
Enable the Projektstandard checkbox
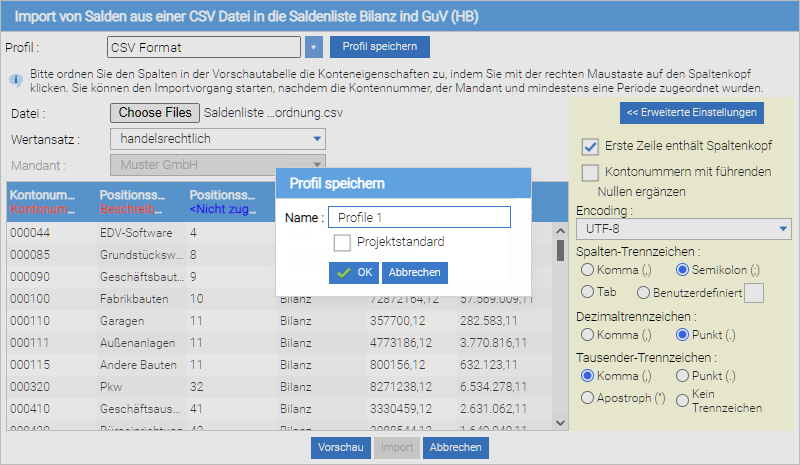(x=342, y=242)
